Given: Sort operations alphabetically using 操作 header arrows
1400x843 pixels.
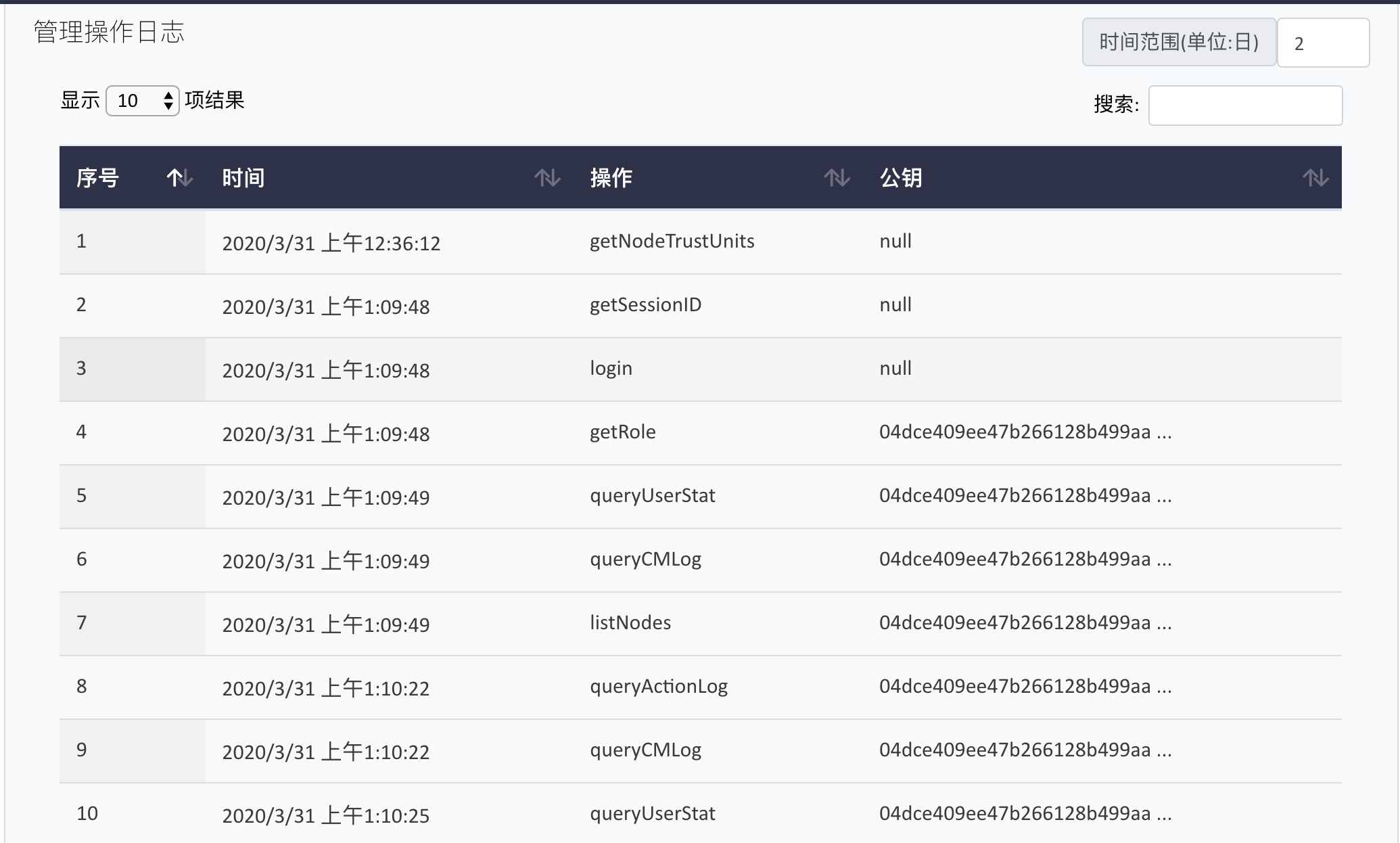Looking at the screenshot, I should pyautogui.click(x=837, y=178).
